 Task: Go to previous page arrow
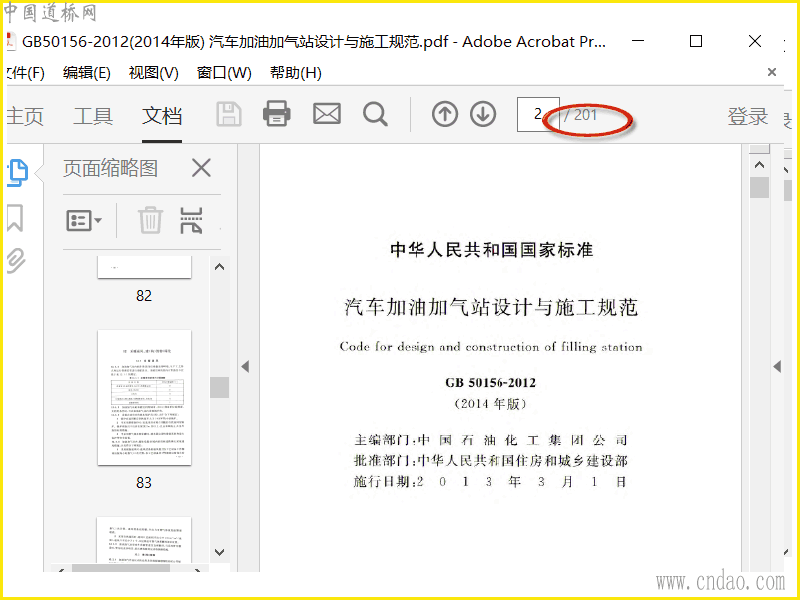[445, 114]
